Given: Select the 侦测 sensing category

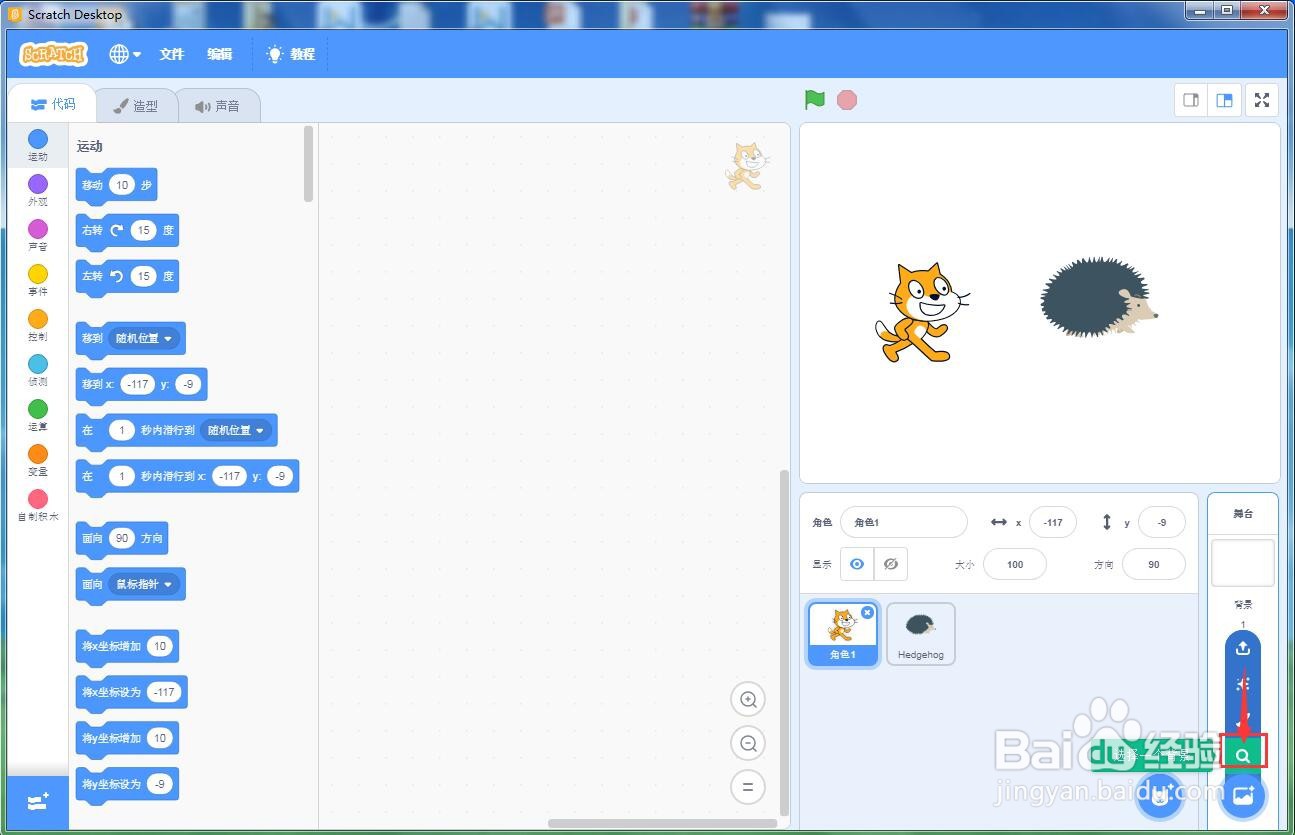Looking at the screenshot, I should pyautogui.click(x=38, y=370).
